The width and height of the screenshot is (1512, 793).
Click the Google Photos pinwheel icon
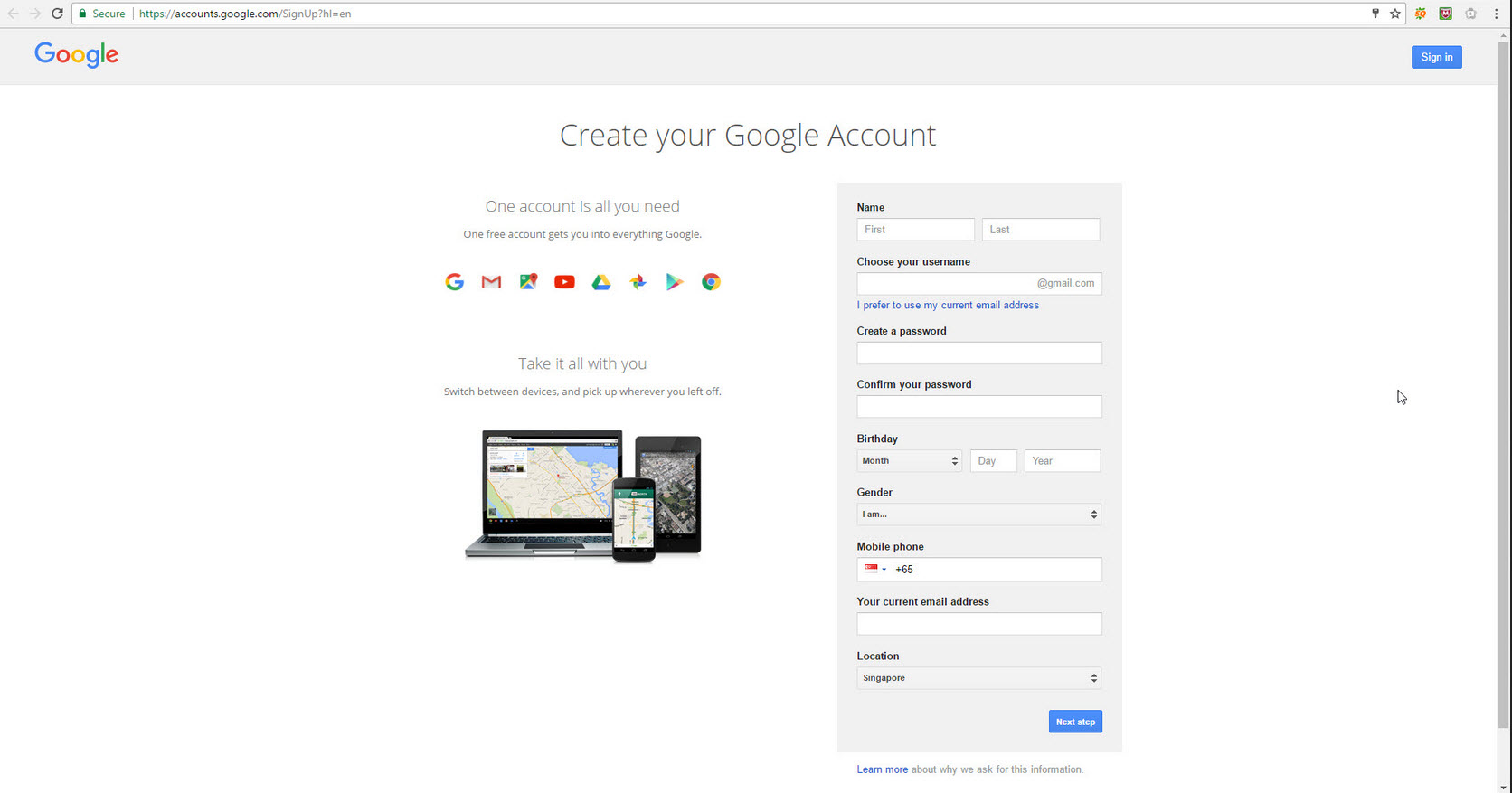(x=638, y=282)
